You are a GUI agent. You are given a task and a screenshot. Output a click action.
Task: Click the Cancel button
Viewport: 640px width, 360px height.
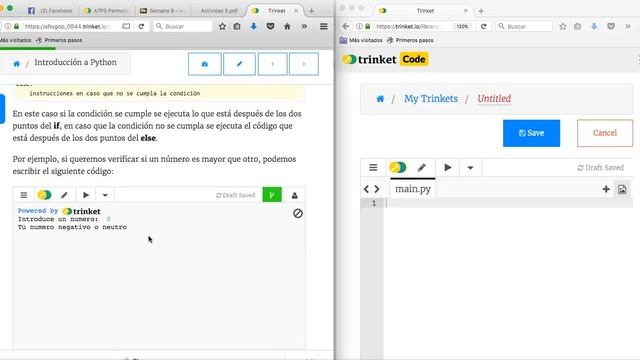point(605,133)
